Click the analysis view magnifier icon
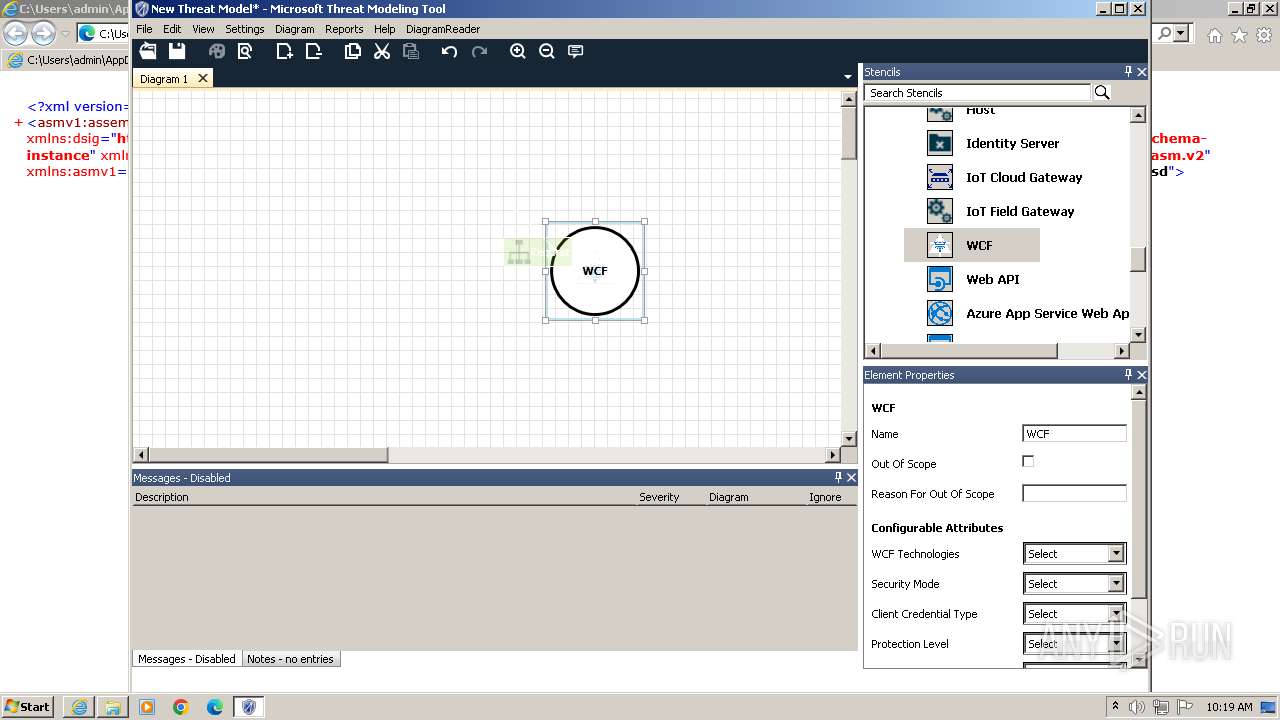 coord(246,51)
